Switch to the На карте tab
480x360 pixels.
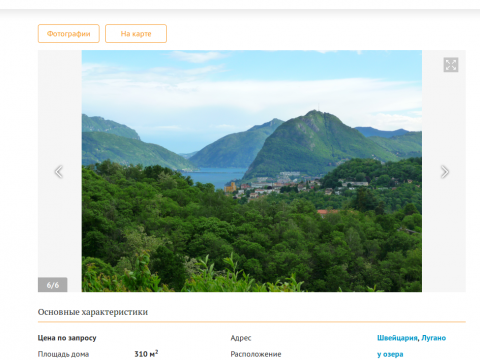point(136,33)
